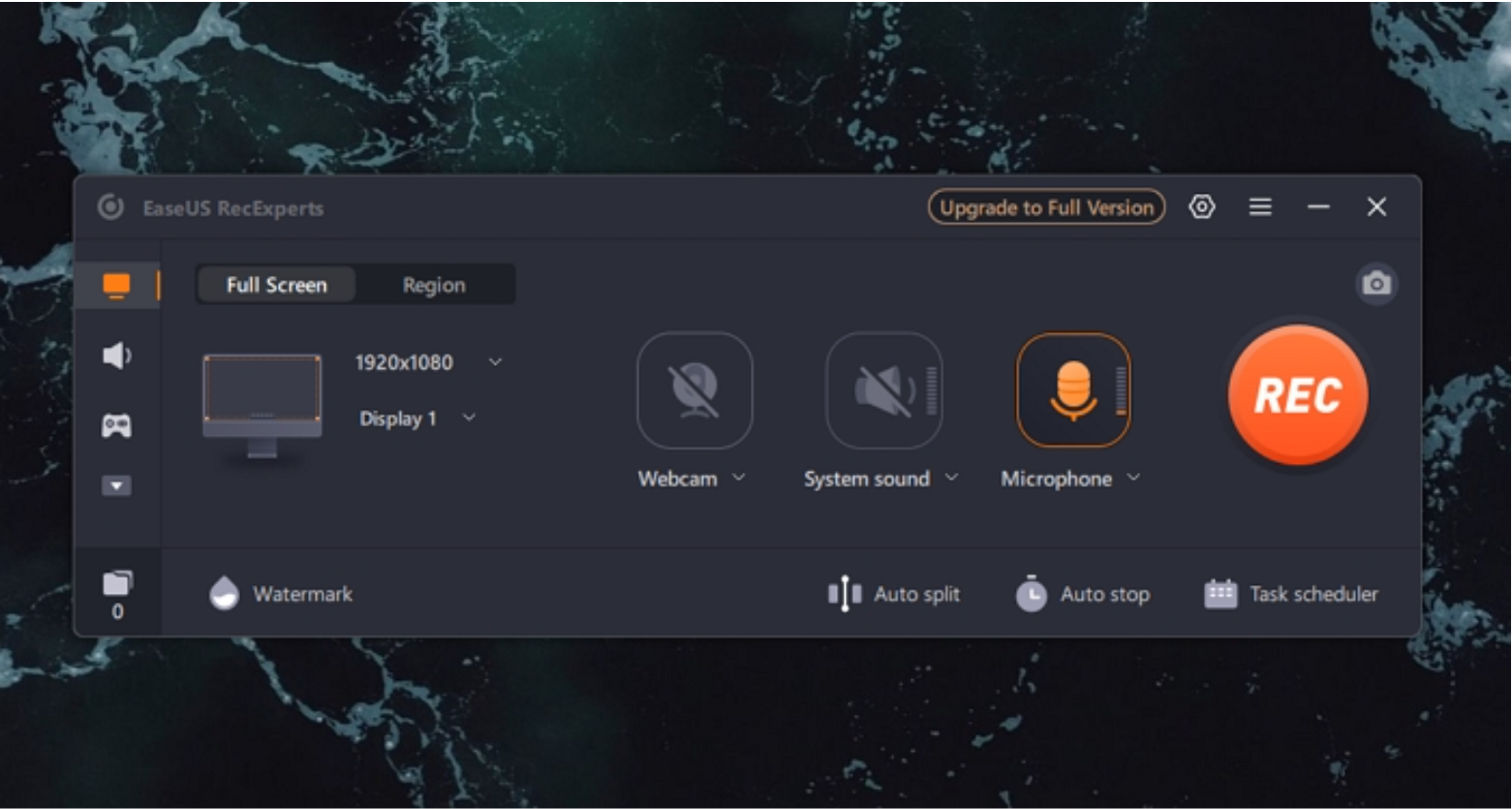Open the hamburger menu
Viewport: 1512px width, 809px height.
[x=1260, y=207]
